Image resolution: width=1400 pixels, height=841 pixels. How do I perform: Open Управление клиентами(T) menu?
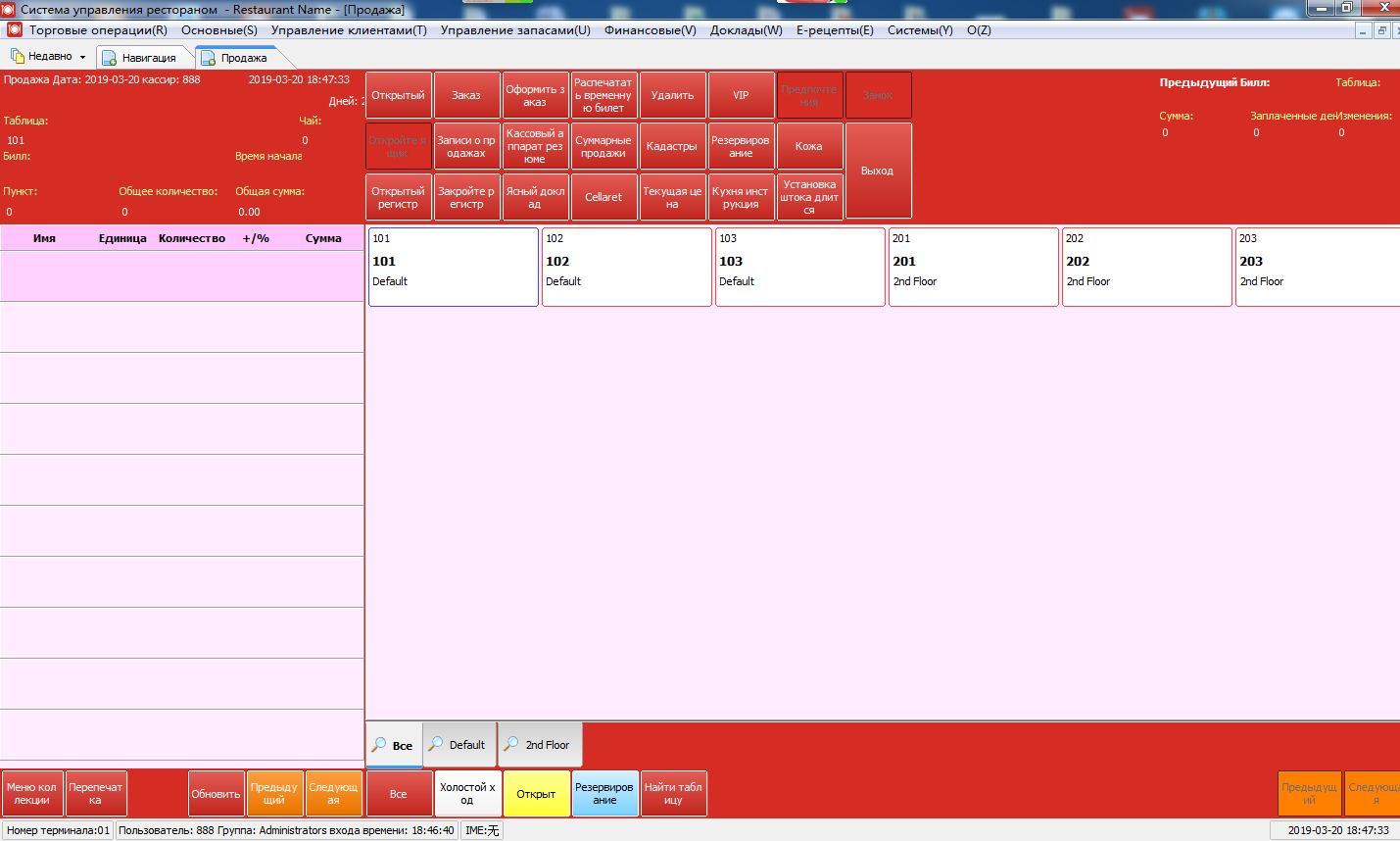pyautogui.click(x=349, y=30)
